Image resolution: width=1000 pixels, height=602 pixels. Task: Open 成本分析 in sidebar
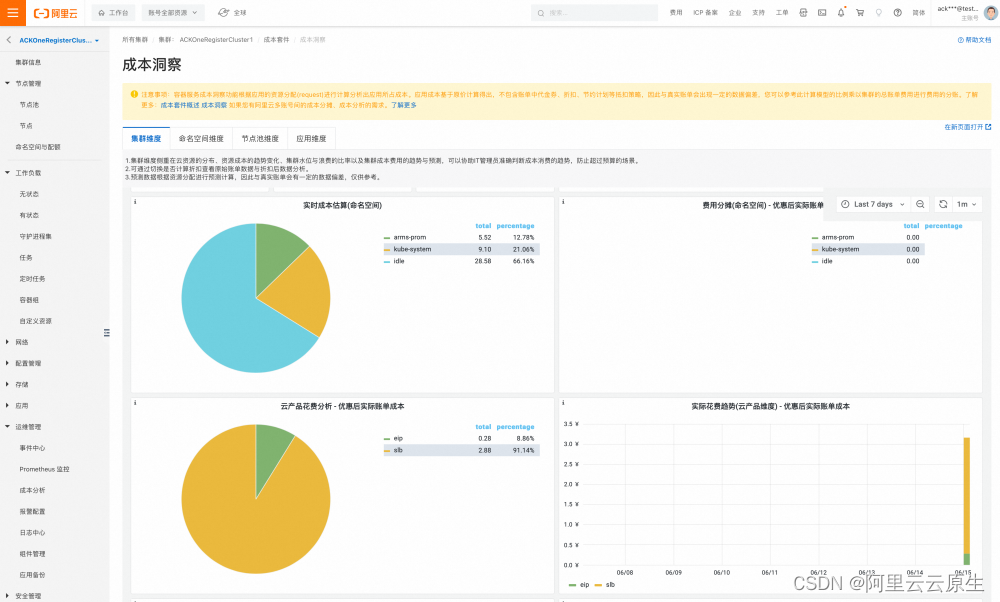tap(33, 490)
